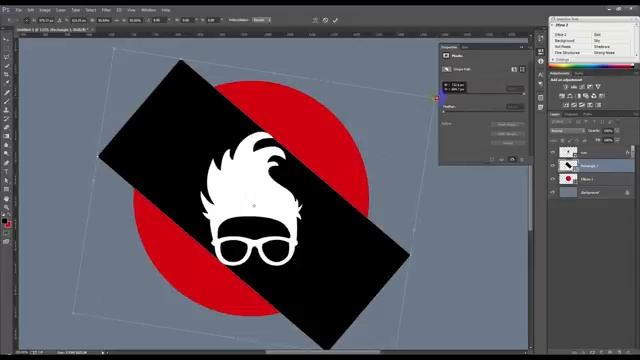Add Curves adjustment layer
The height and width of the screenshot is (360, 640).
pos(582,87)
